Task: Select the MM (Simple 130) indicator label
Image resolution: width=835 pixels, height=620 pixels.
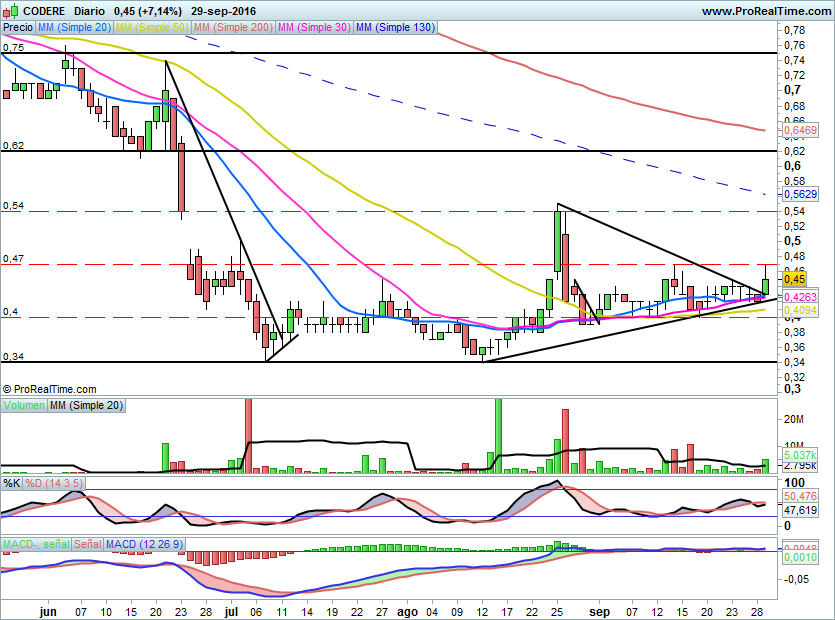Action: pos(395,28)
